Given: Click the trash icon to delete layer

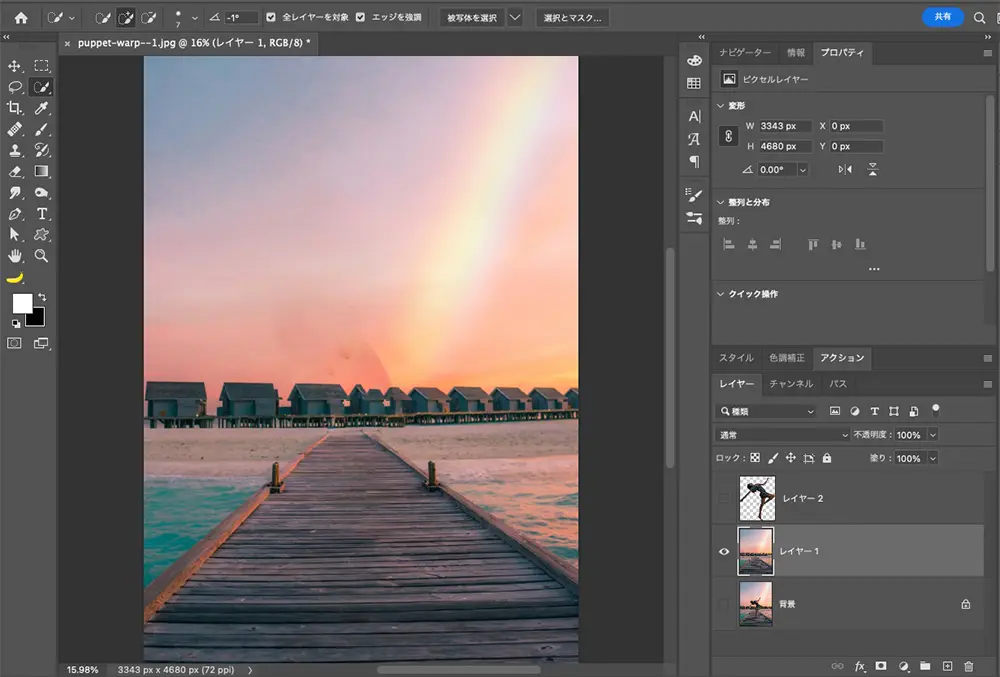Looking at the screenshot, I should point(968,666).
